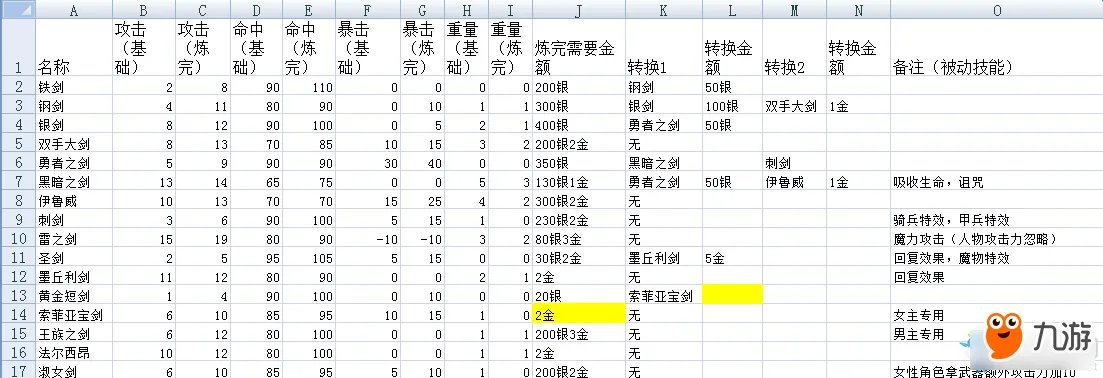Select row 10 header

click(x=17, y=239)
